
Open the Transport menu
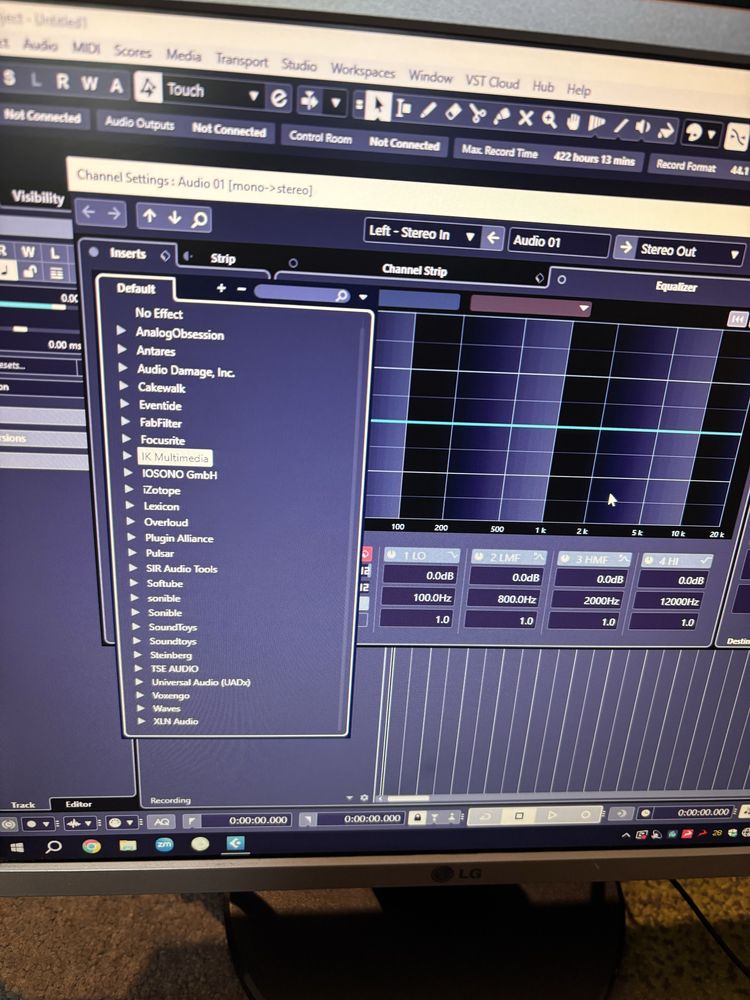[241, 61]
